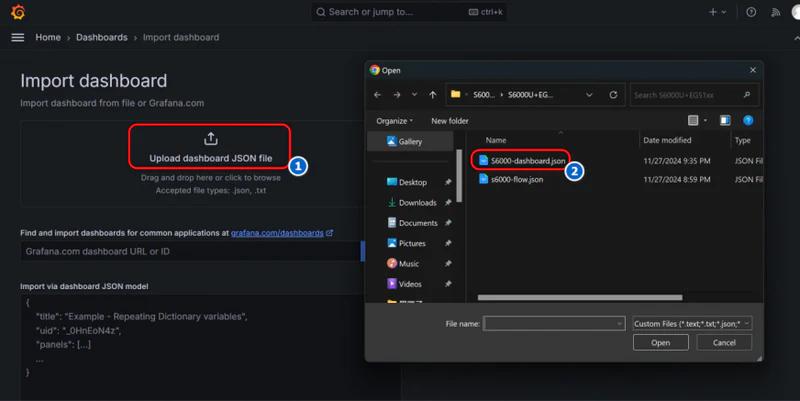This screenshot has width=800, height=401.
Task: Go up one folder level
Action: point(433,95)
